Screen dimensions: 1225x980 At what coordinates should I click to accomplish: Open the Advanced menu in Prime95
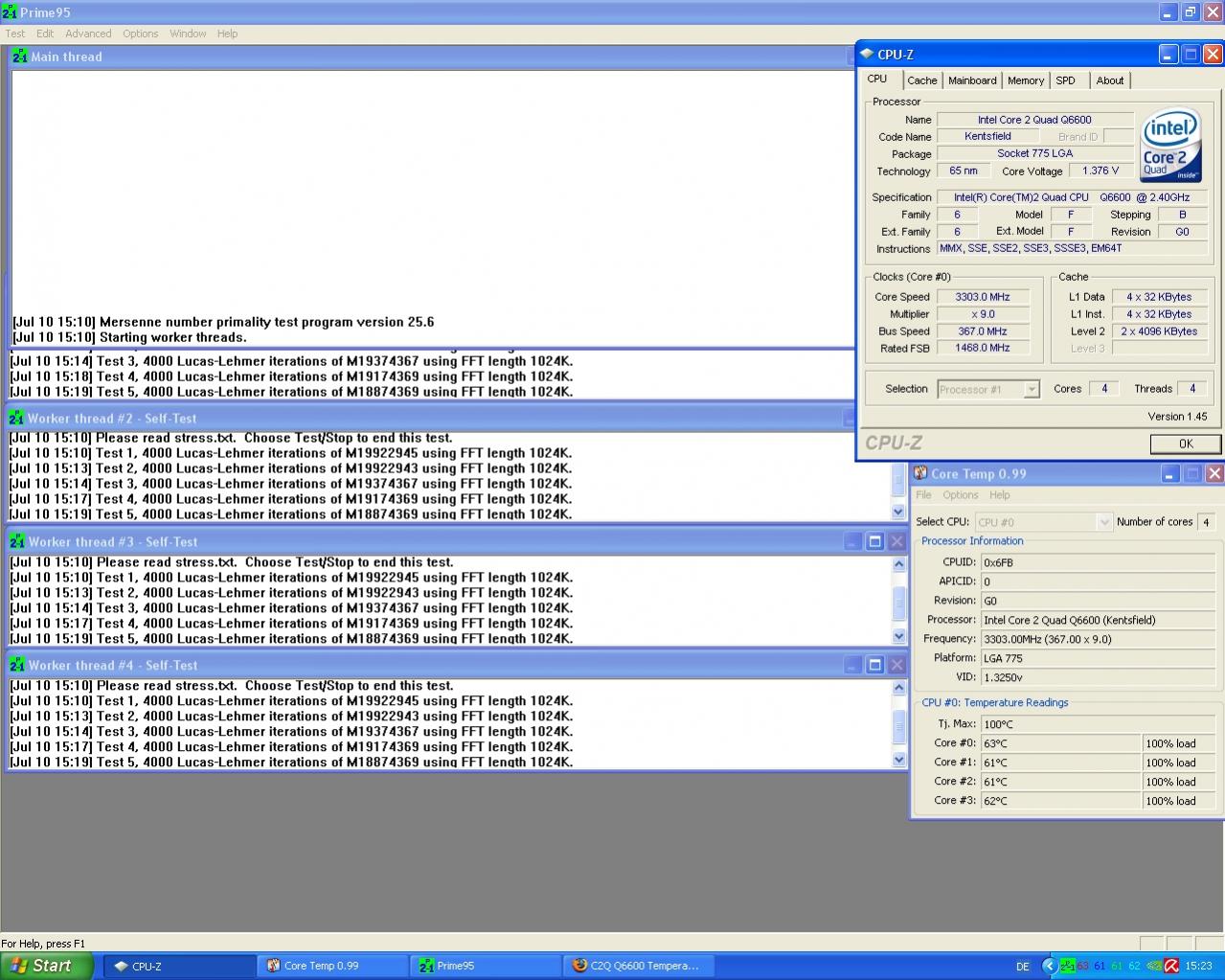point(88,34)
